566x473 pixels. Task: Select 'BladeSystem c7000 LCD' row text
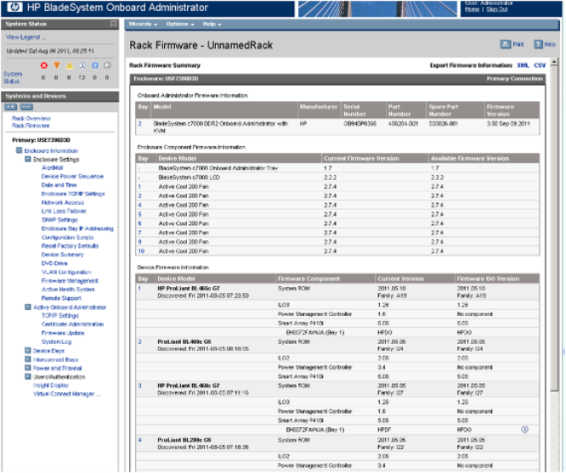click(x=189, y=177)
